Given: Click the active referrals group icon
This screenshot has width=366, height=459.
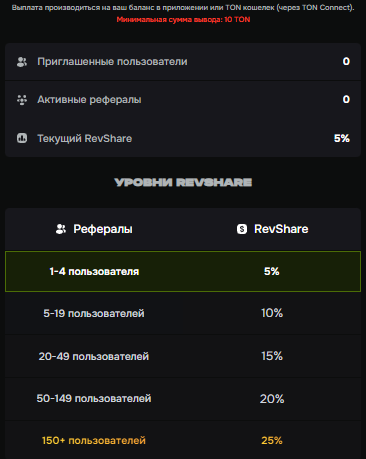Looking at the screenshot, I should pyautogui.click(x=22, y=100).
